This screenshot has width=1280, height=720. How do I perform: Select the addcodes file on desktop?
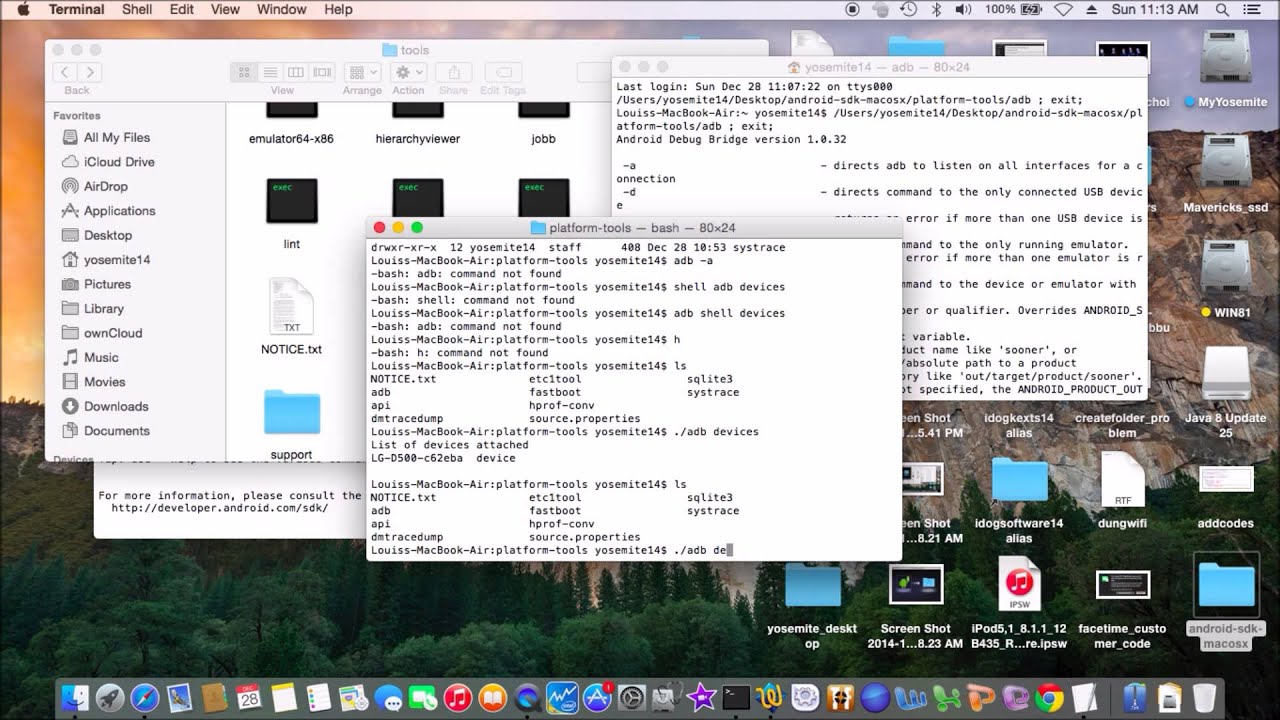tap(1225, 479)
